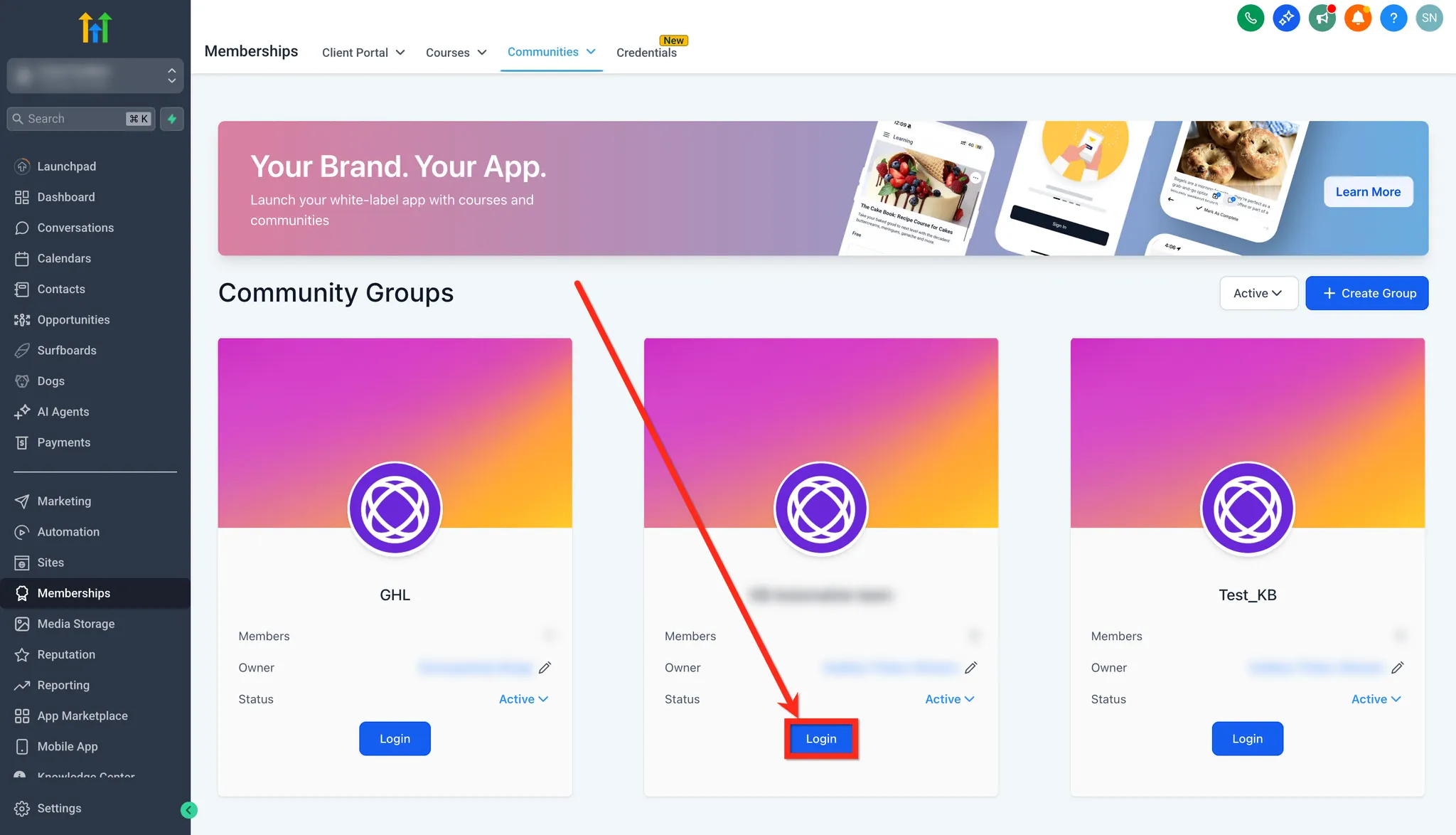
Task: Open the Courses tab menu
Action: [456, 53]
